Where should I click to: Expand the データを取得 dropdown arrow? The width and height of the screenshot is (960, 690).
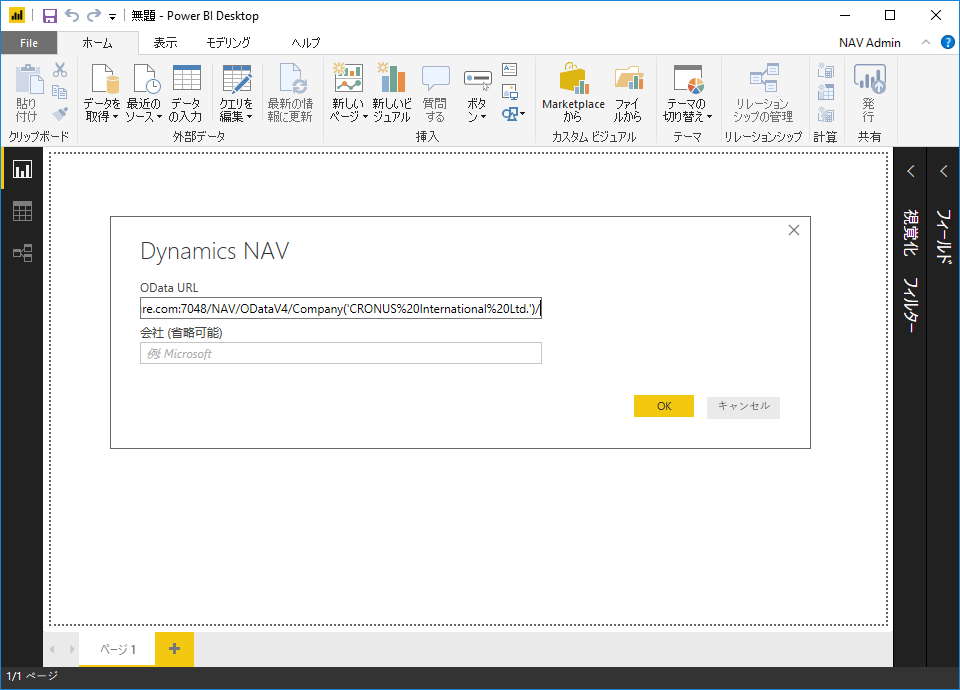[x=115, y=116]
